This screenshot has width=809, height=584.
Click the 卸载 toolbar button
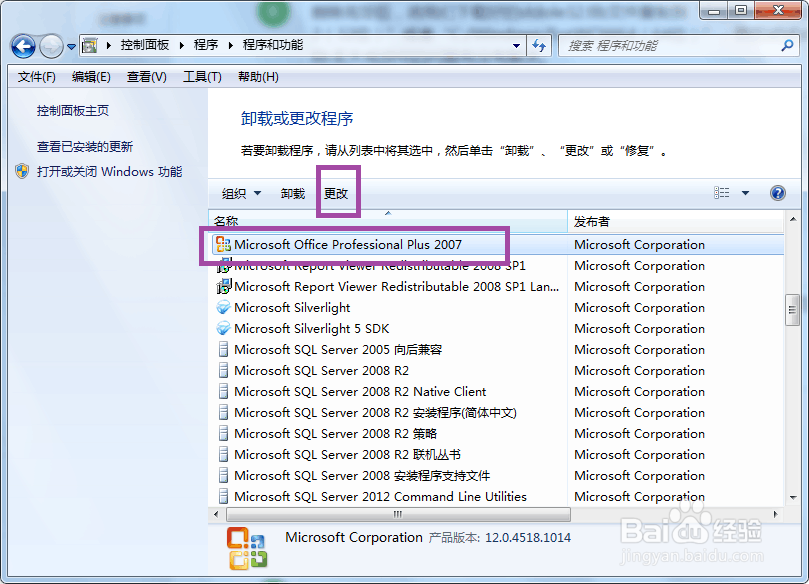[x=293, y=193]
